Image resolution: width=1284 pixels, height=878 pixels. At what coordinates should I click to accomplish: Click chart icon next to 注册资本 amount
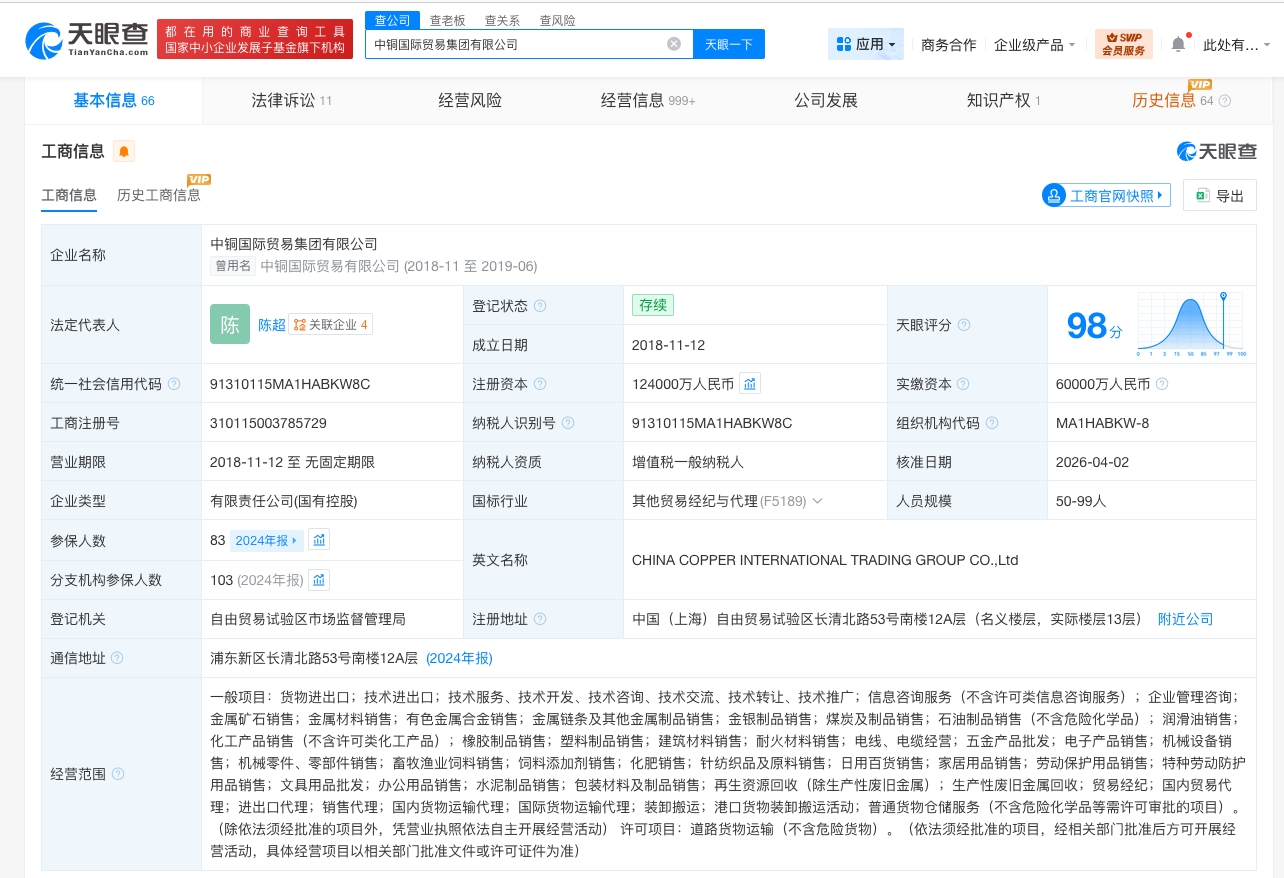(750, 383)
